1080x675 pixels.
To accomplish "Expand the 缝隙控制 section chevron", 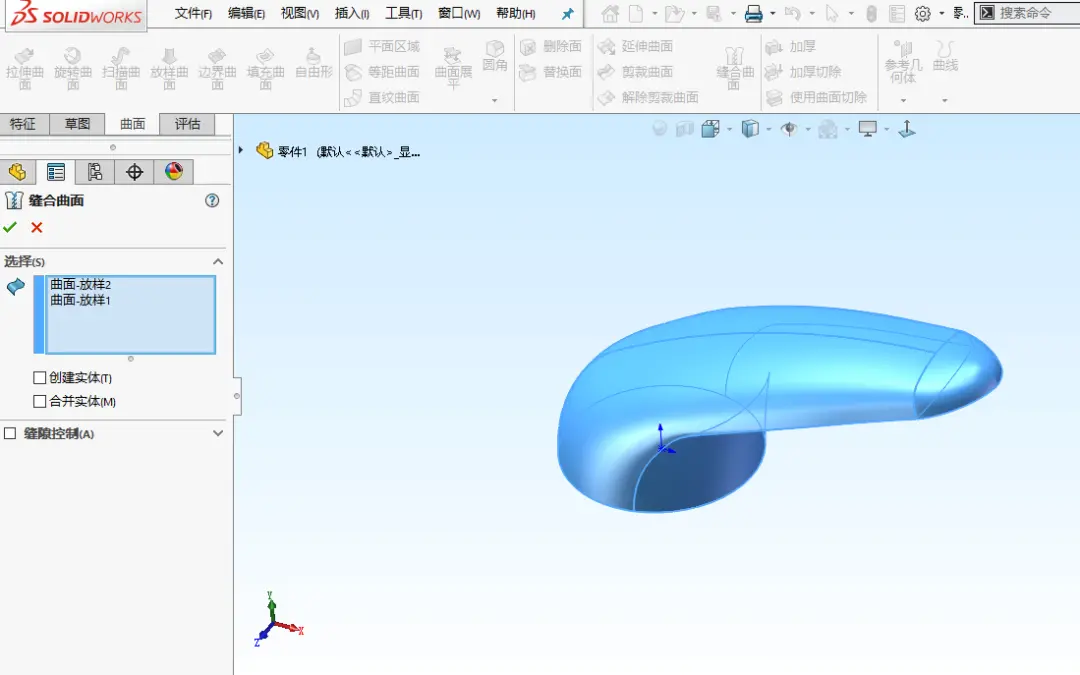I will 218,433.
